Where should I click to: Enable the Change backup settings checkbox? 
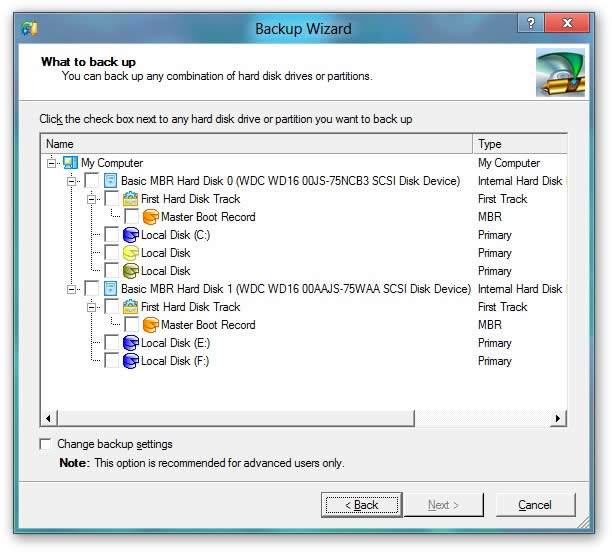tap(45, 444)
